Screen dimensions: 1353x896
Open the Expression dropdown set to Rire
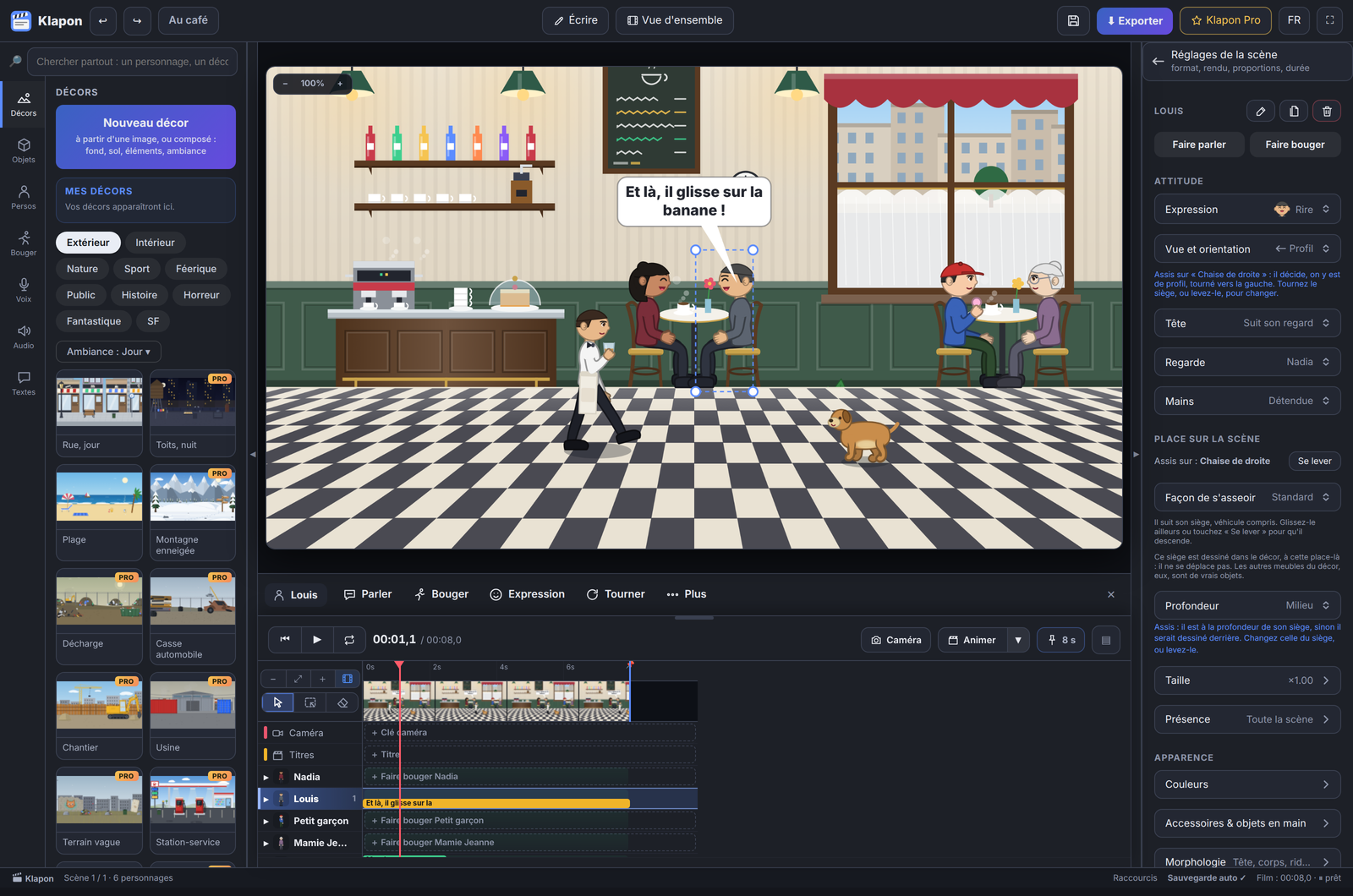(1247, 210)
